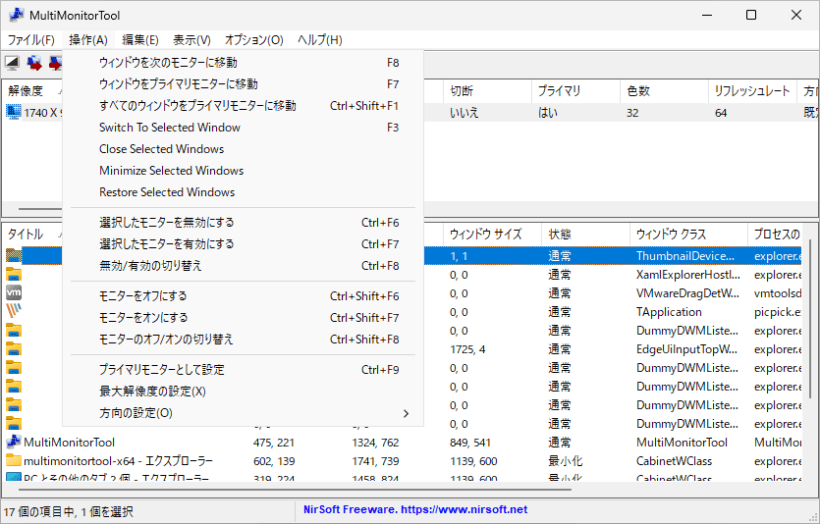Open the ヘルプ(H) menu
This screenshot has height=524, width=820.
(320, 40)
